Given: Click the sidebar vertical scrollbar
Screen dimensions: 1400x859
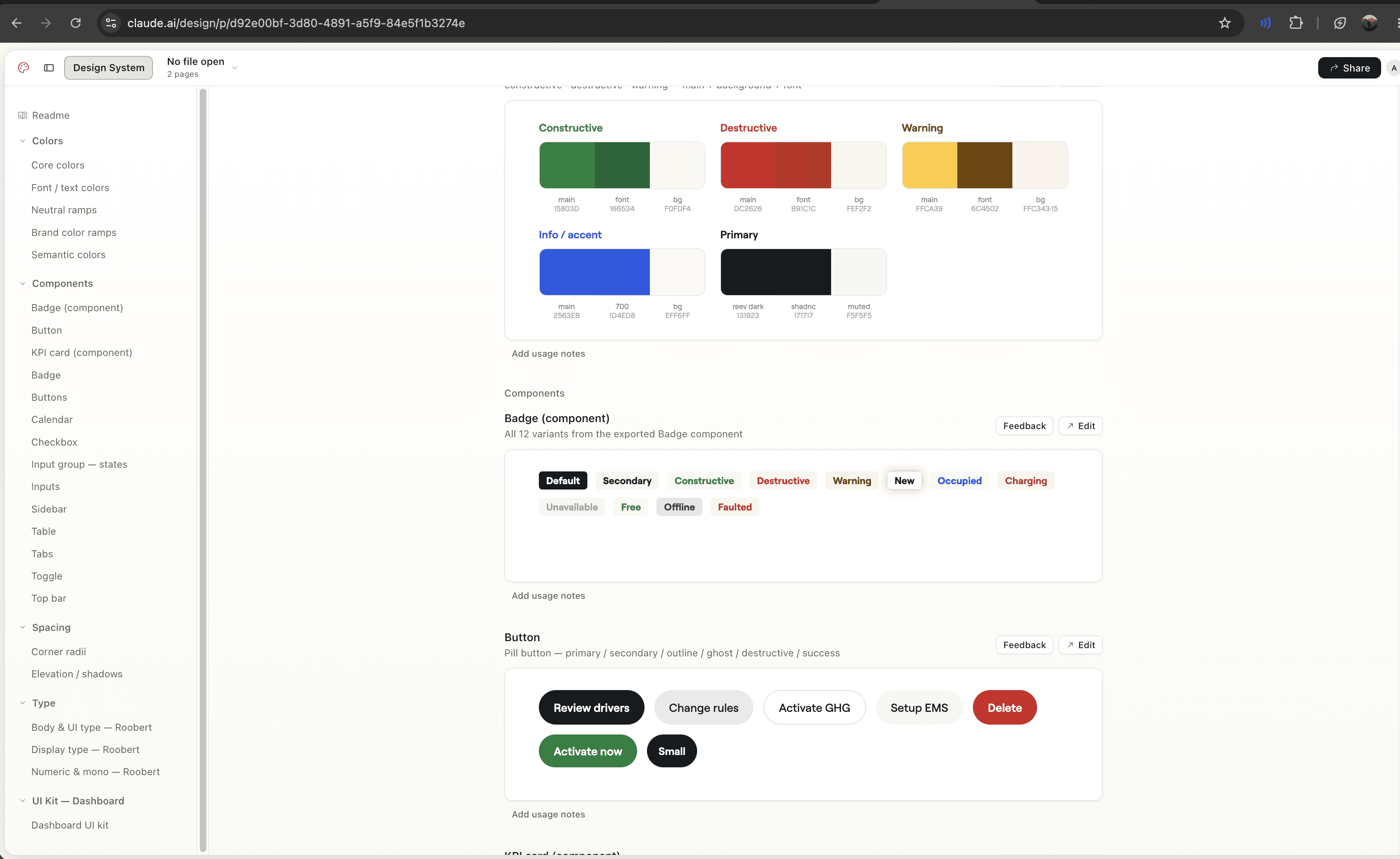Looking at the screenshot, I should (203, 470).
